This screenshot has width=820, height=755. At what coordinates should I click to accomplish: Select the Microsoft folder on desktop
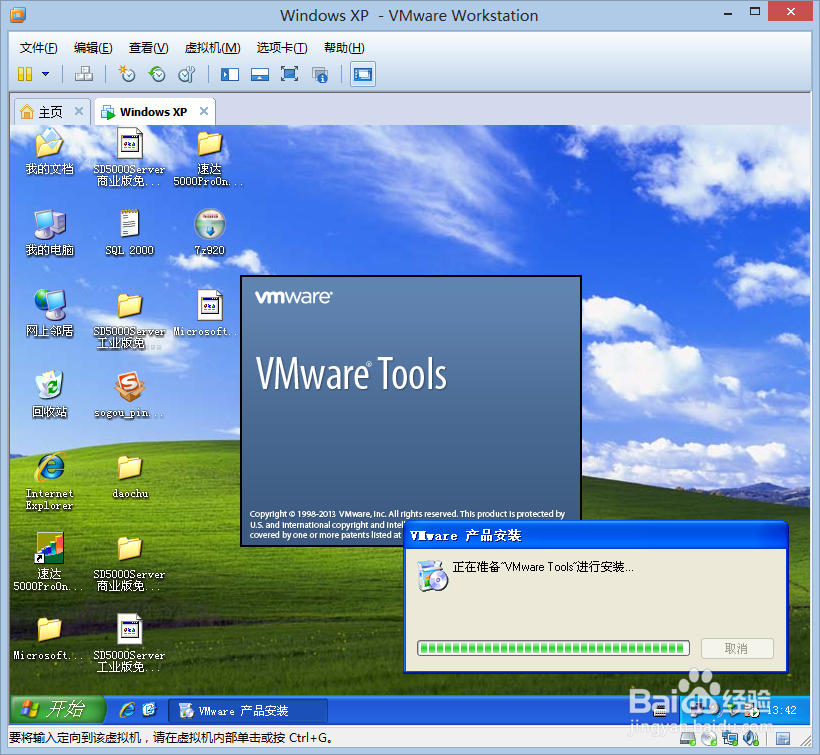[48, 638]
